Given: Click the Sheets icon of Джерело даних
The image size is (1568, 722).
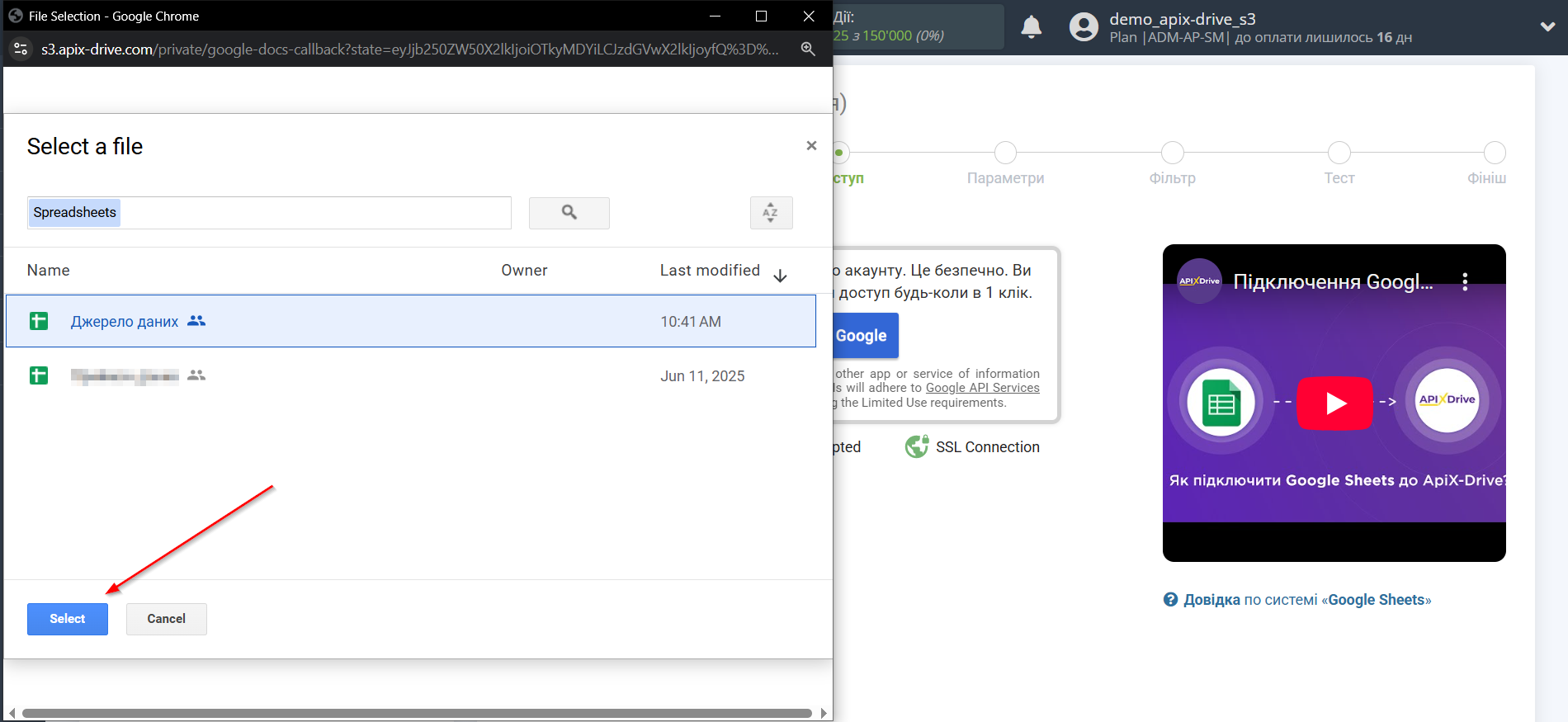Looking at the screenshot, I should coord(39,321).
